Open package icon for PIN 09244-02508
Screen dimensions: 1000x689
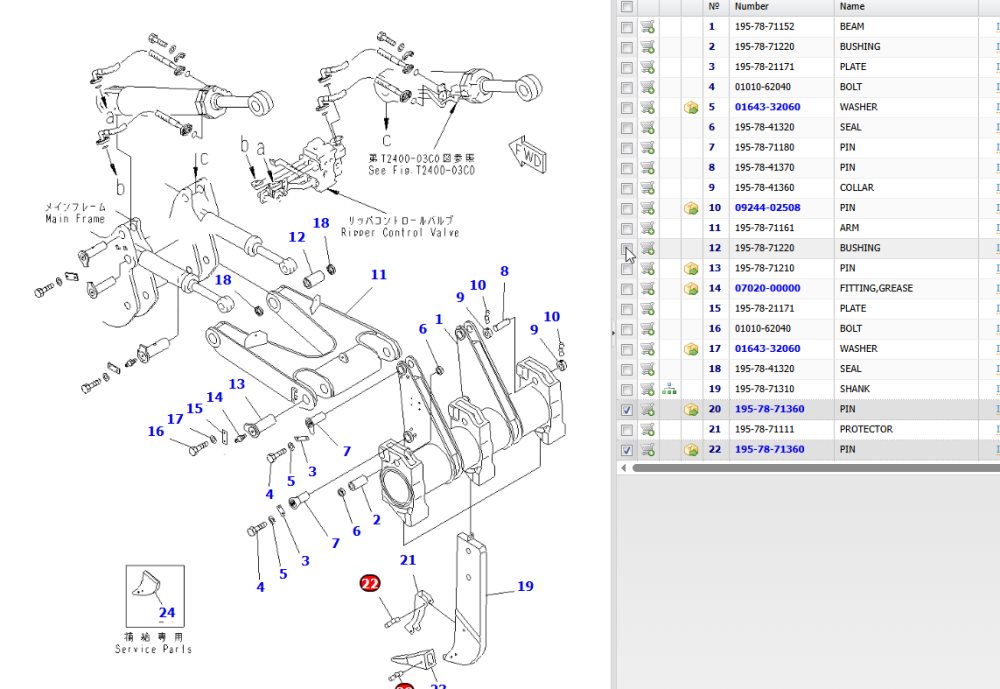pos(691,208)
